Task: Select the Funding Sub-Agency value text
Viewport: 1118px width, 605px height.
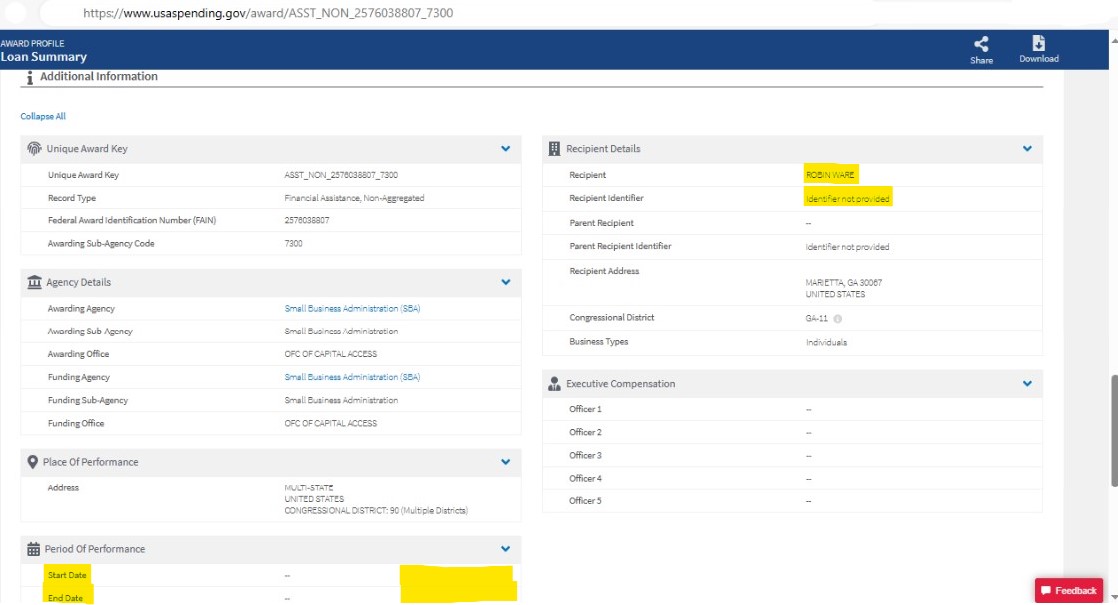Action: click(341, 400)
